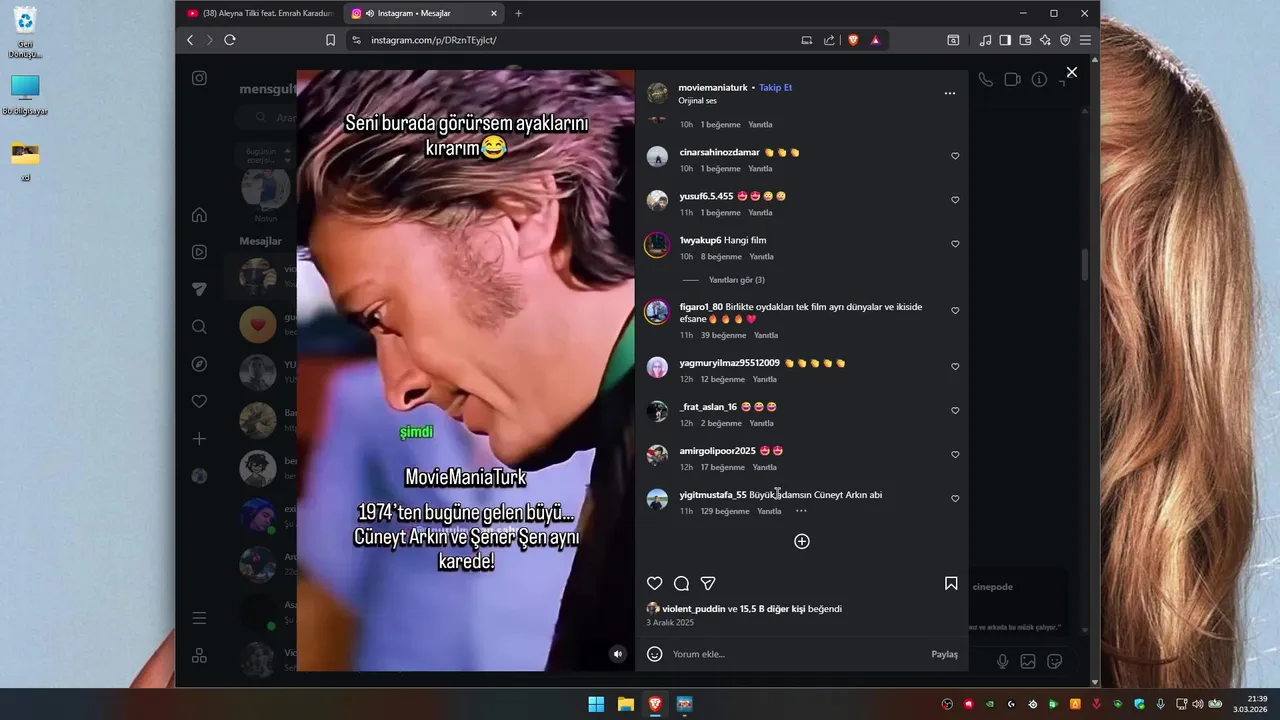Viewport: 1280px width, 720px height.
Task: Close the Instagram • Mesajlar tab
Action: coord(493,13)
